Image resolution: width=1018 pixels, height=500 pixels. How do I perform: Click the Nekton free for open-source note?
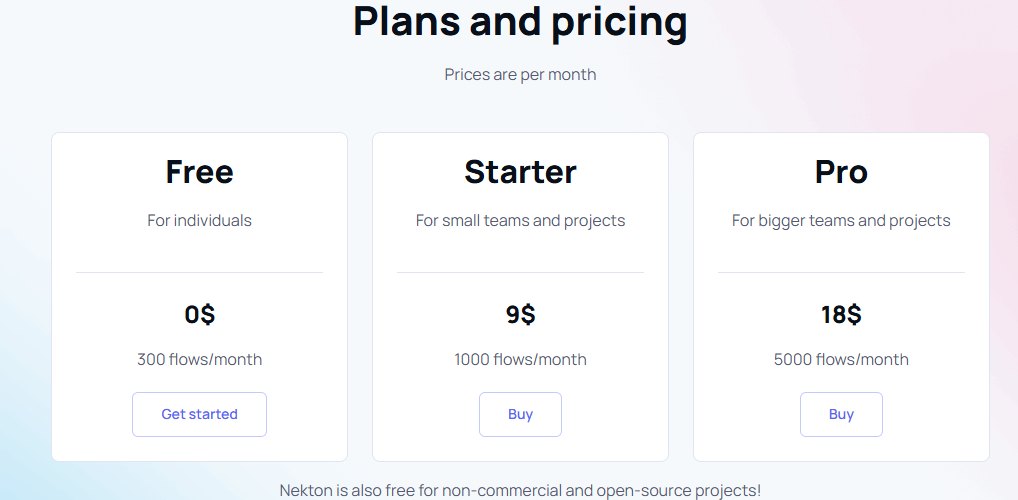(x=520, y=490)
